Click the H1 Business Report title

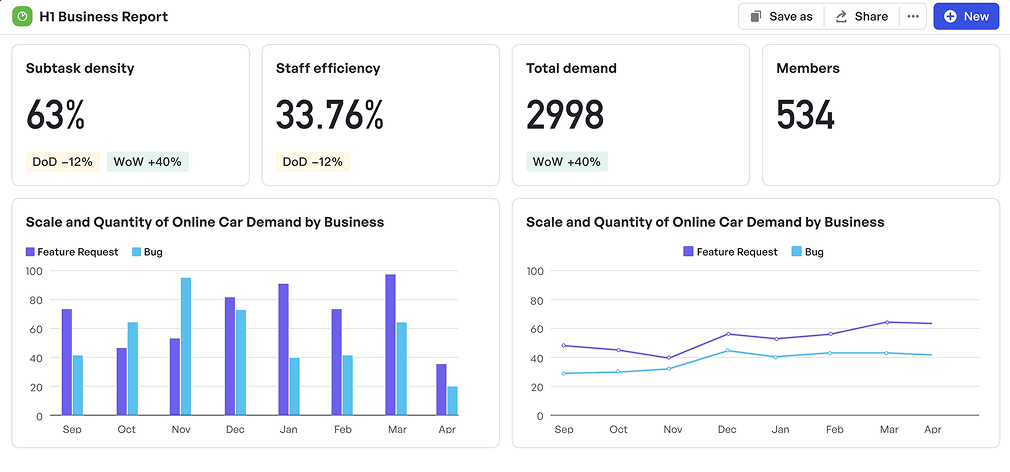[x=103, y=16]
